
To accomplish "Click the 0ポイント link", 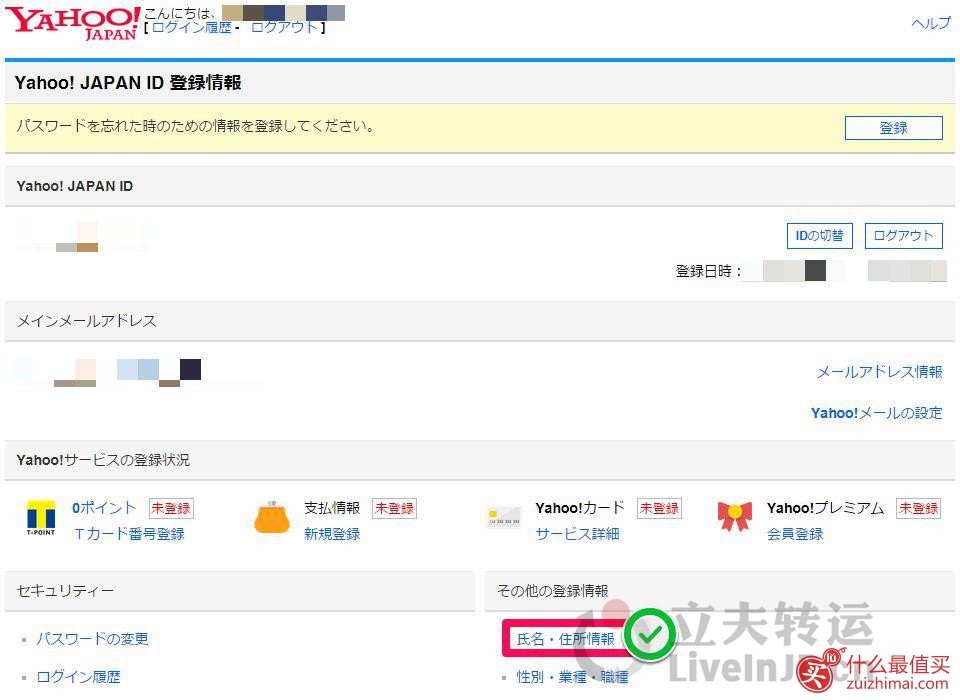I will (104, 508).
